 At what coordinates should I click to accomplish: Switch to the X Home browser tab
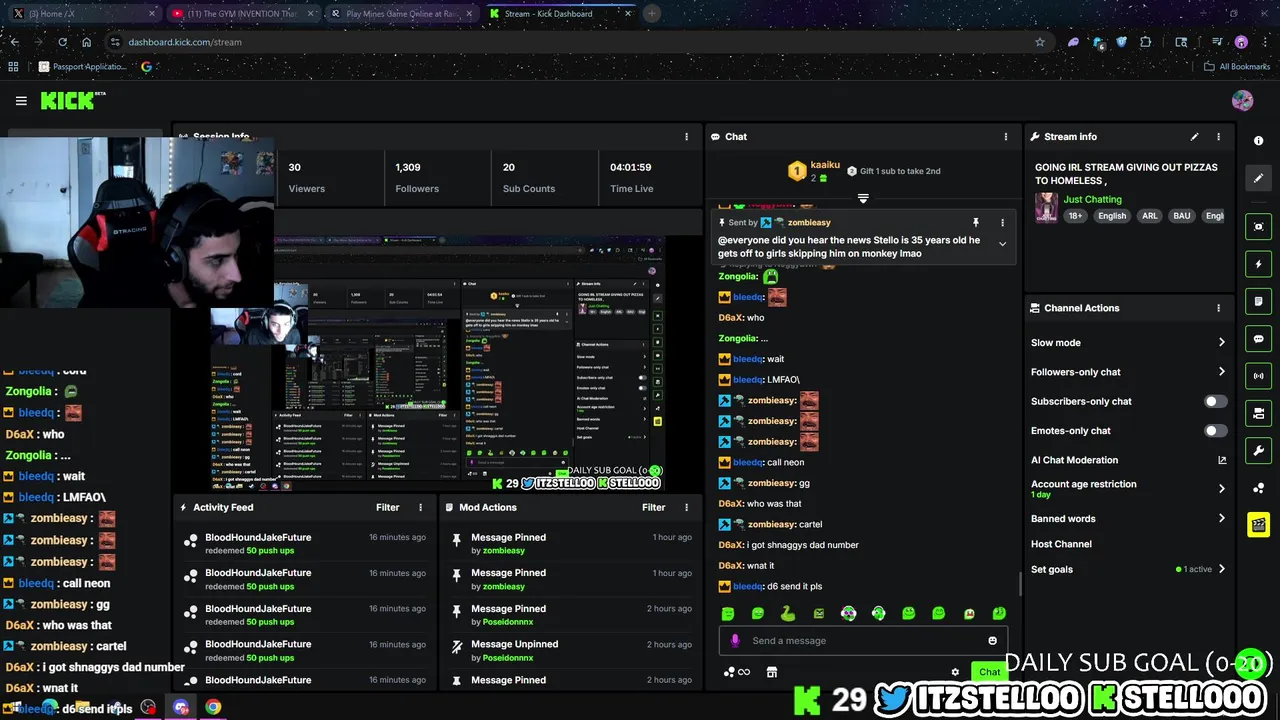[82, 14]
